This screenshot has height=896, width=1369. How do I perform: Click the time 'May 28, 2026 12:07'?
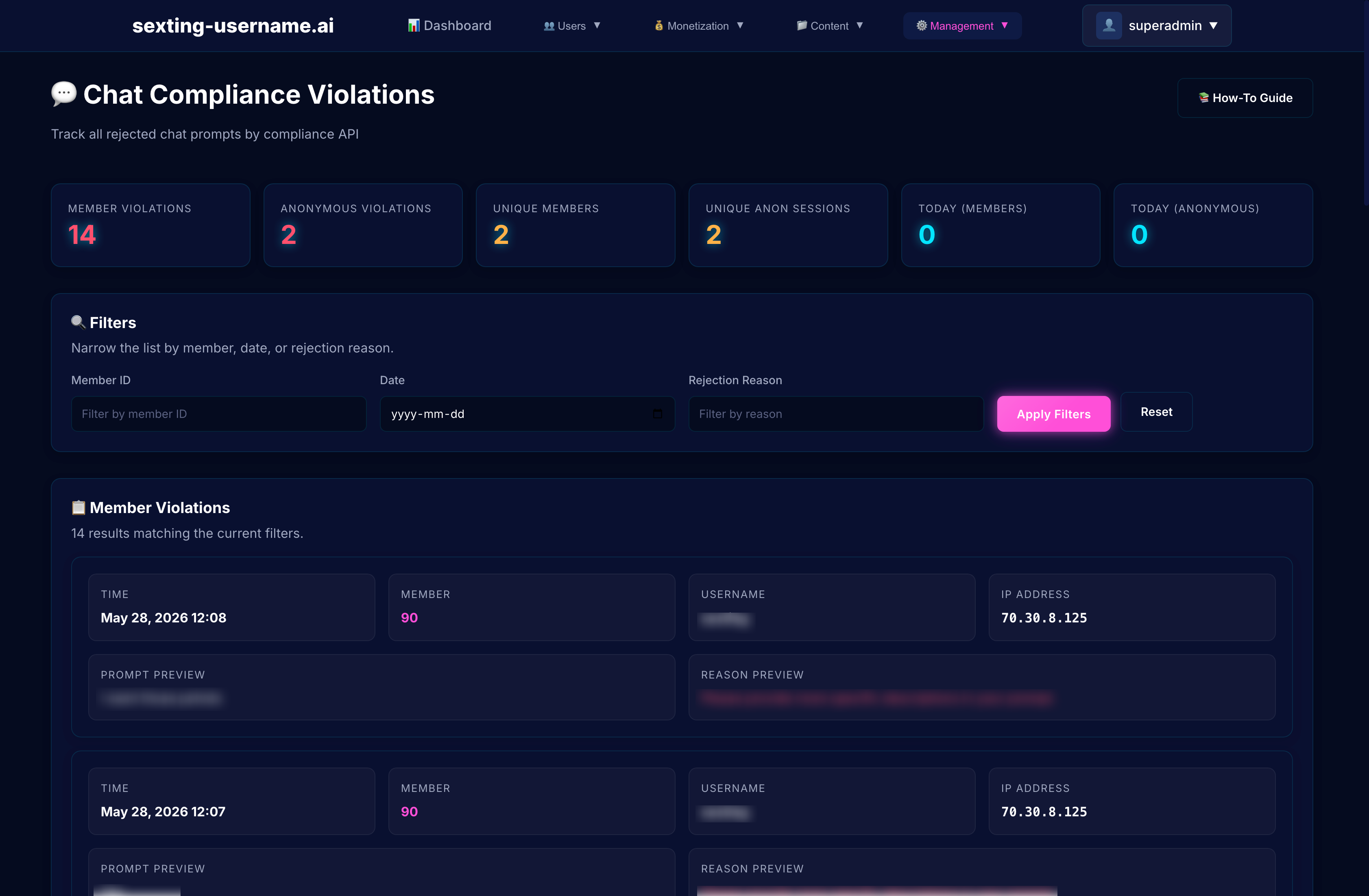tap(163, 811)
